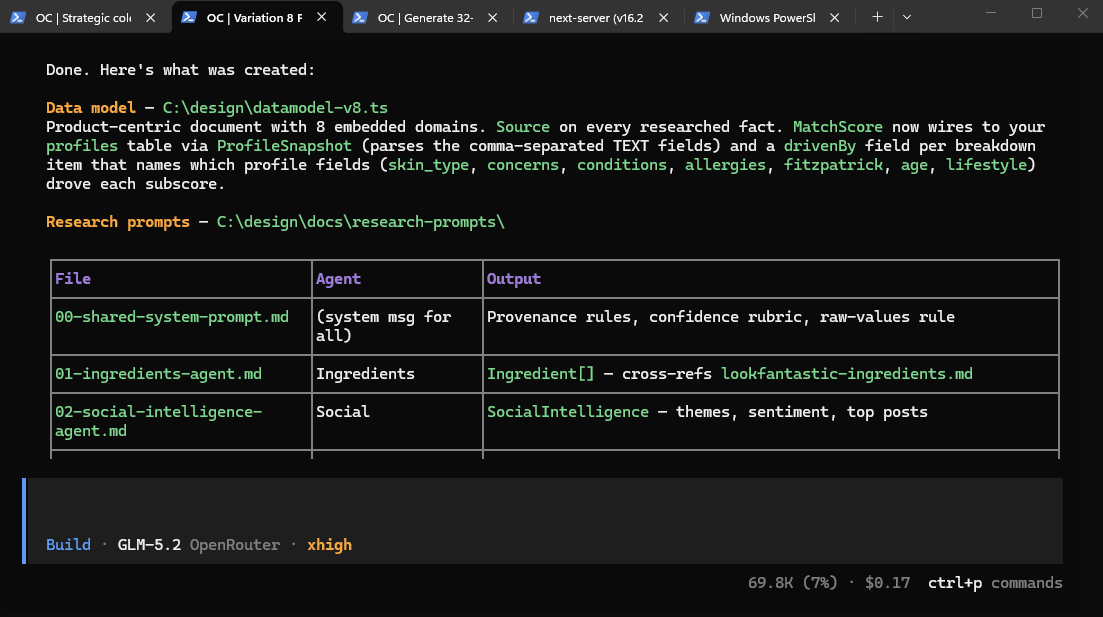Click the File column header
Viewport: 1103px width, 617px height.
[73, 279]
